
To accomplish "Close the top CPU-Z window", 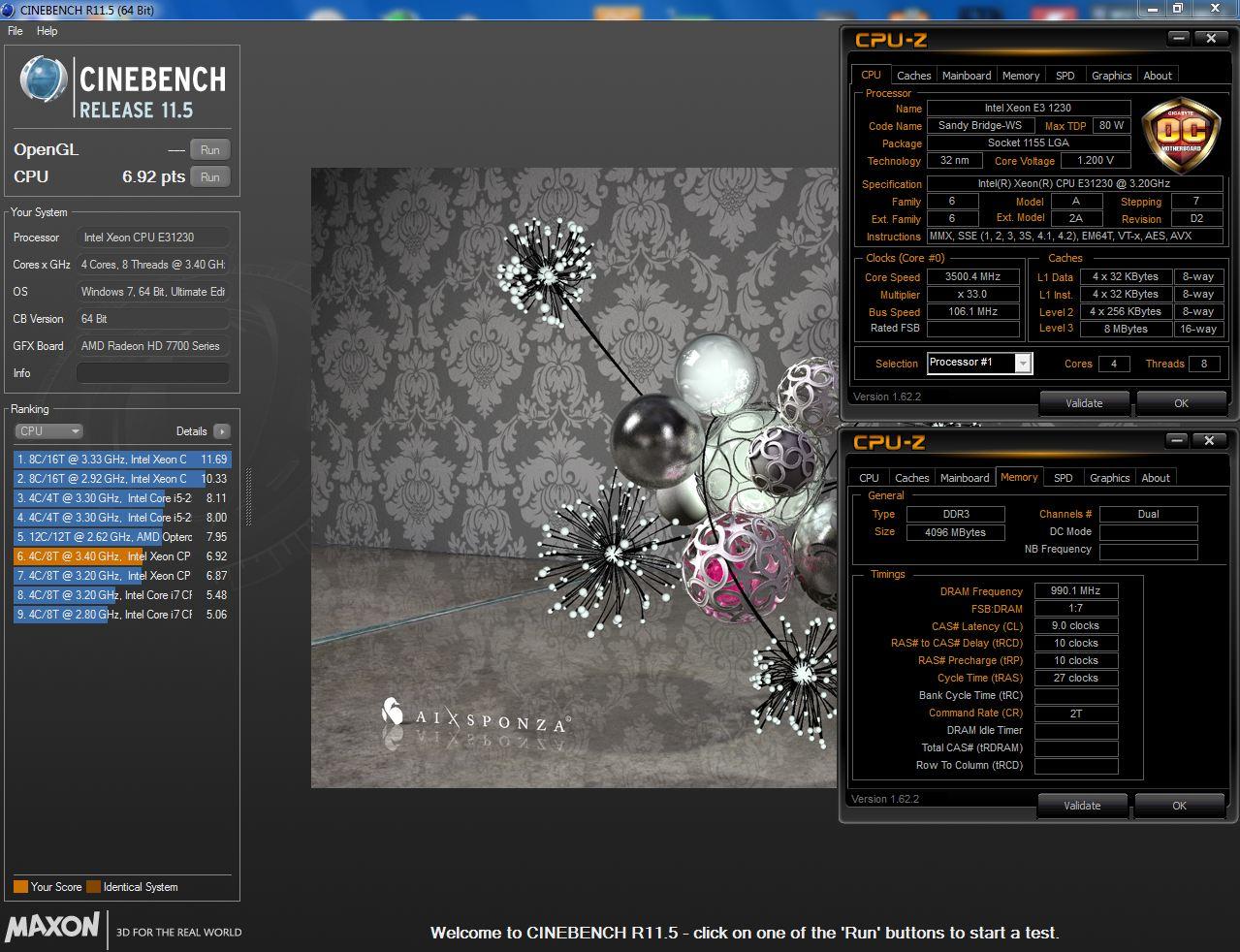I will click(x=1211, y=39).
